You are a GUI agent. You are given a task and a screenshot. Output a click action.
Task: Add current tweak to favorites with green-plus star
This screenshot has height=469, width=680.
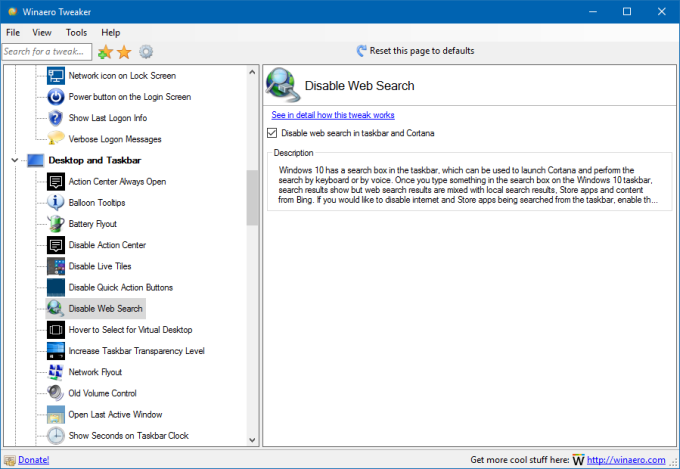(x=105, y=52)
